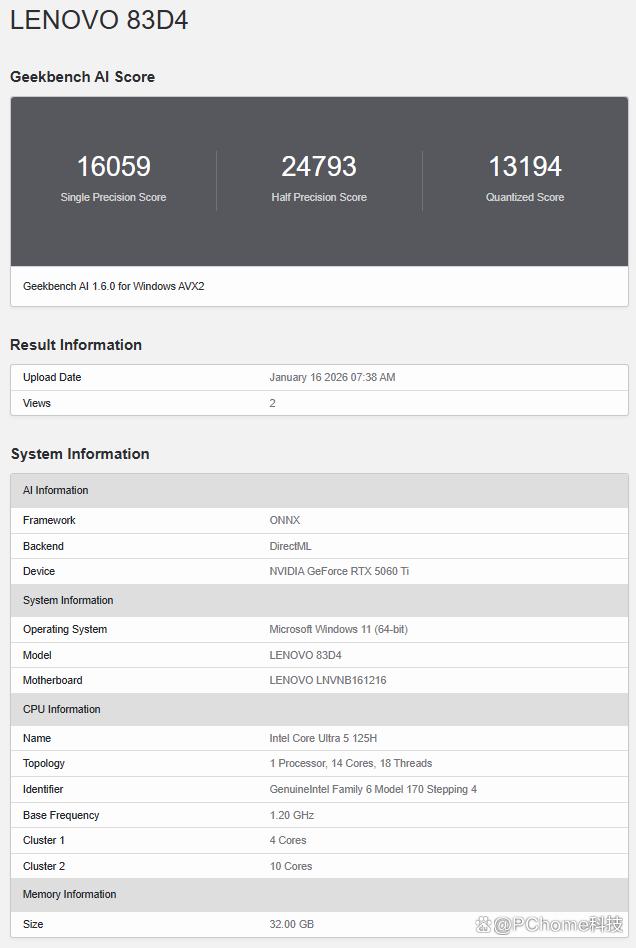
Task: Click the Intel Core Ultra 5 125H name
Action: [x=323, y=738]
